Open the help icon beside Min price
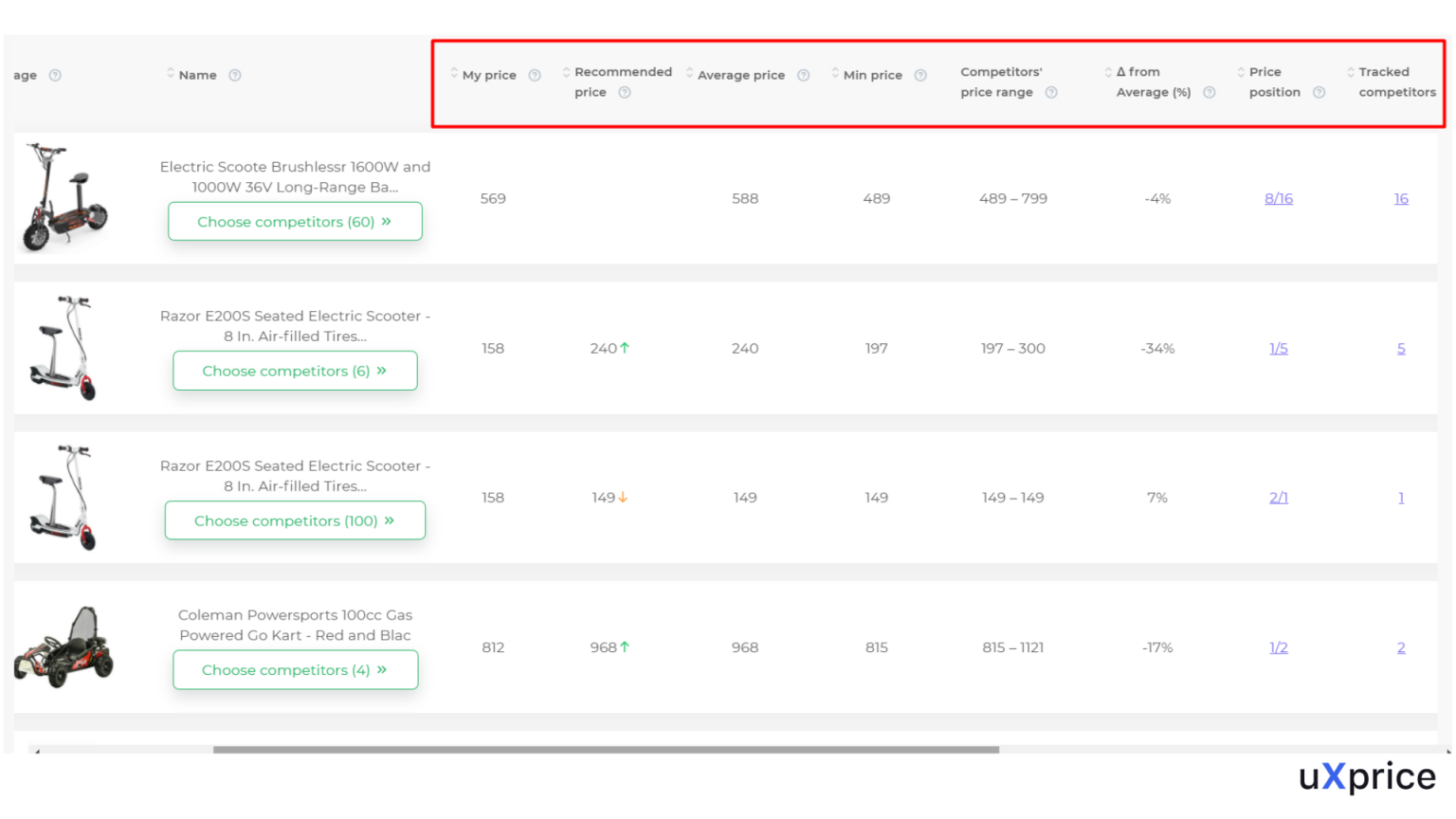Viewport: 1456px width, 819px height. [x=919, y=75]
